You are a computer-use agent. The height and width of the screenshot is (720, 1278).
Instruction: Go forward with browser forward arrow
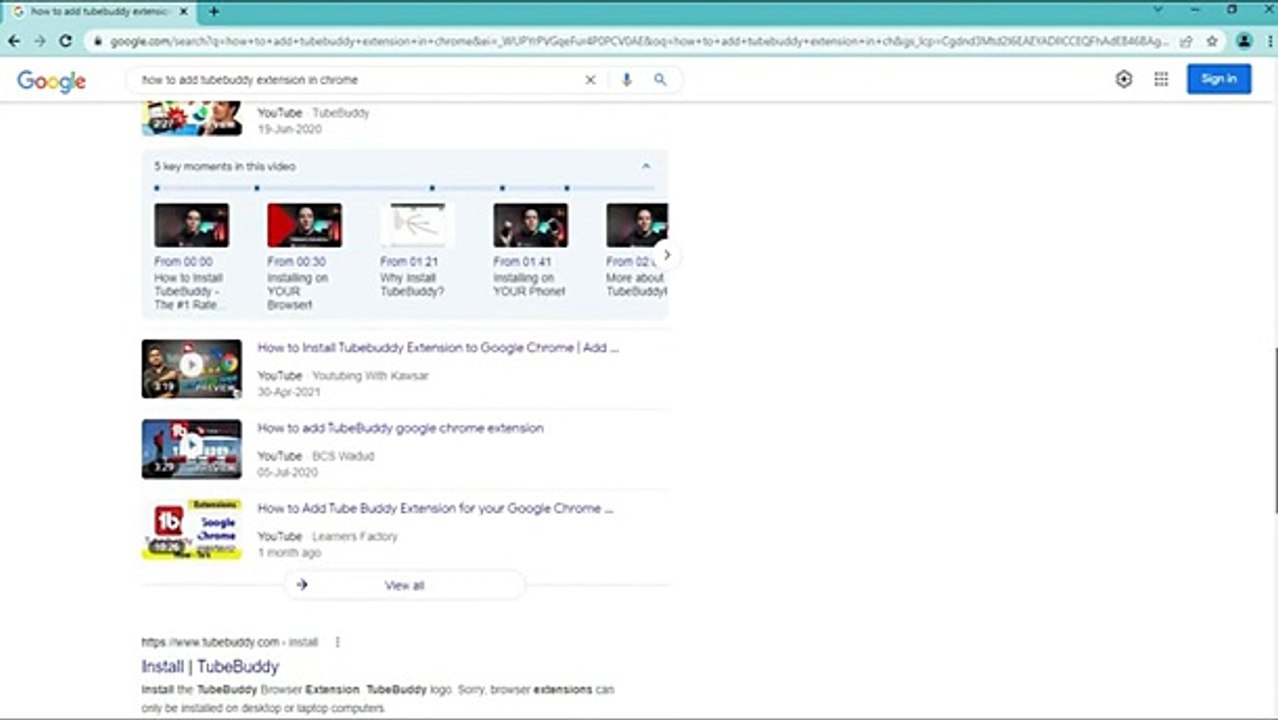(x=40, y=41)
